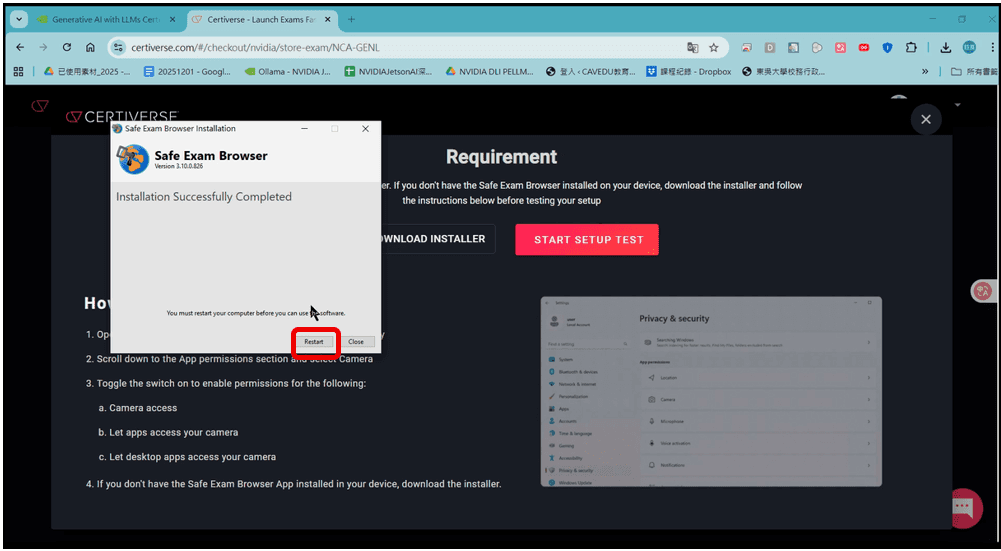Open a new browser tab

[x=351, y=20]
